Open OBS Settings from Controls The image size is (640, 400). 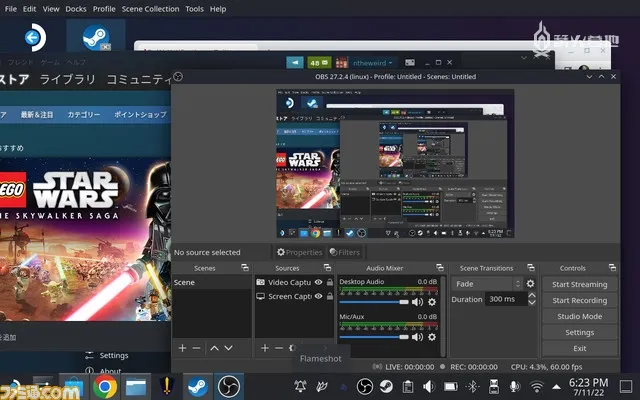pyautogui.click(x=579, y=332)
